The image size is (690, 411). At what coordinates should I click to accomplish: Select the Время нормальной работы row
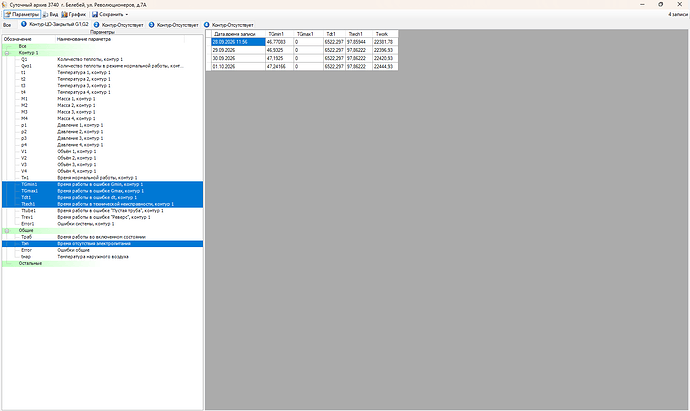pyautogui.click(x=102, y=178)
